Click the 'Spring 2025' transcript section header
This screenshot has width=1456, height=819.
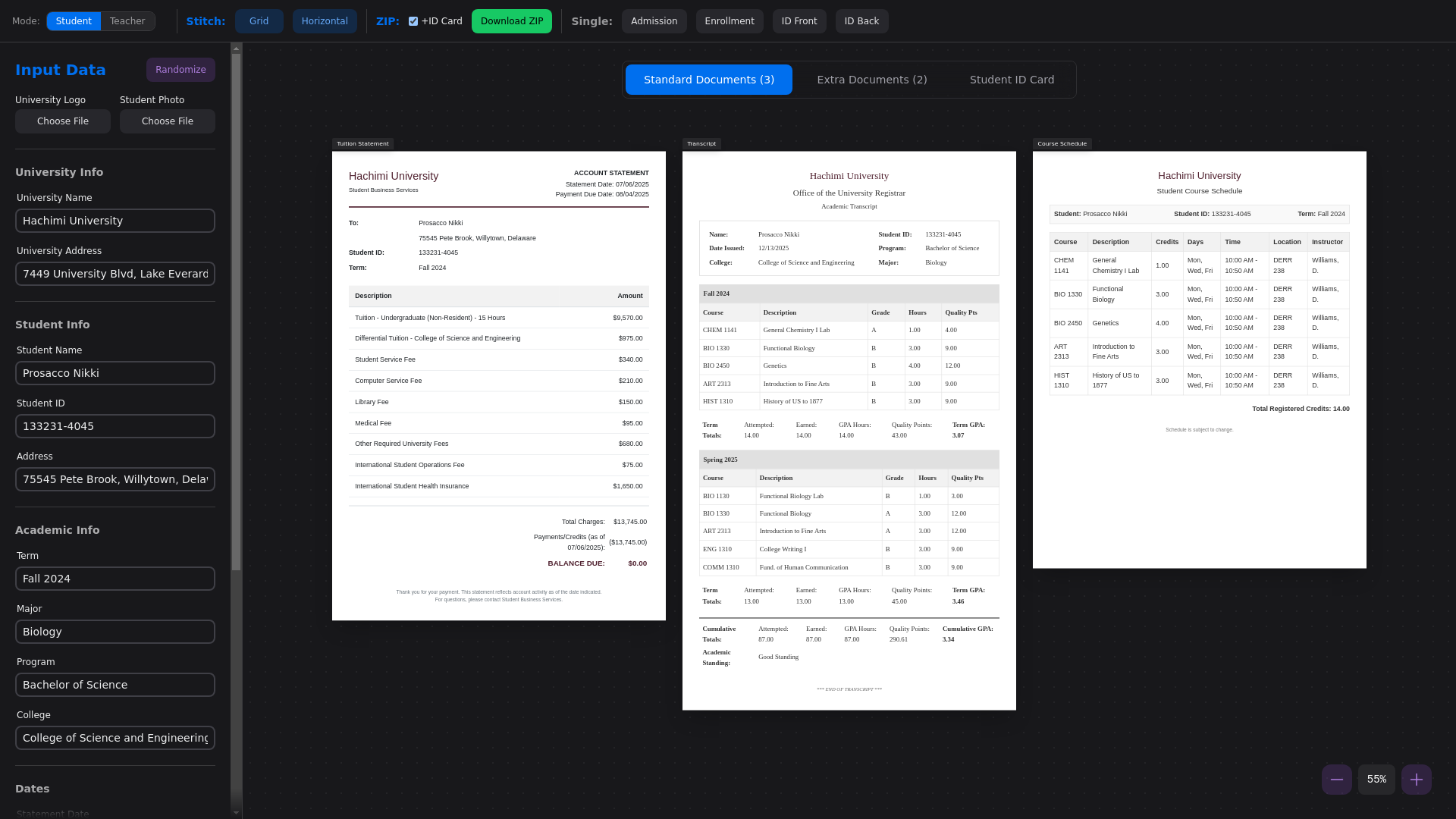tap(849, 460)
